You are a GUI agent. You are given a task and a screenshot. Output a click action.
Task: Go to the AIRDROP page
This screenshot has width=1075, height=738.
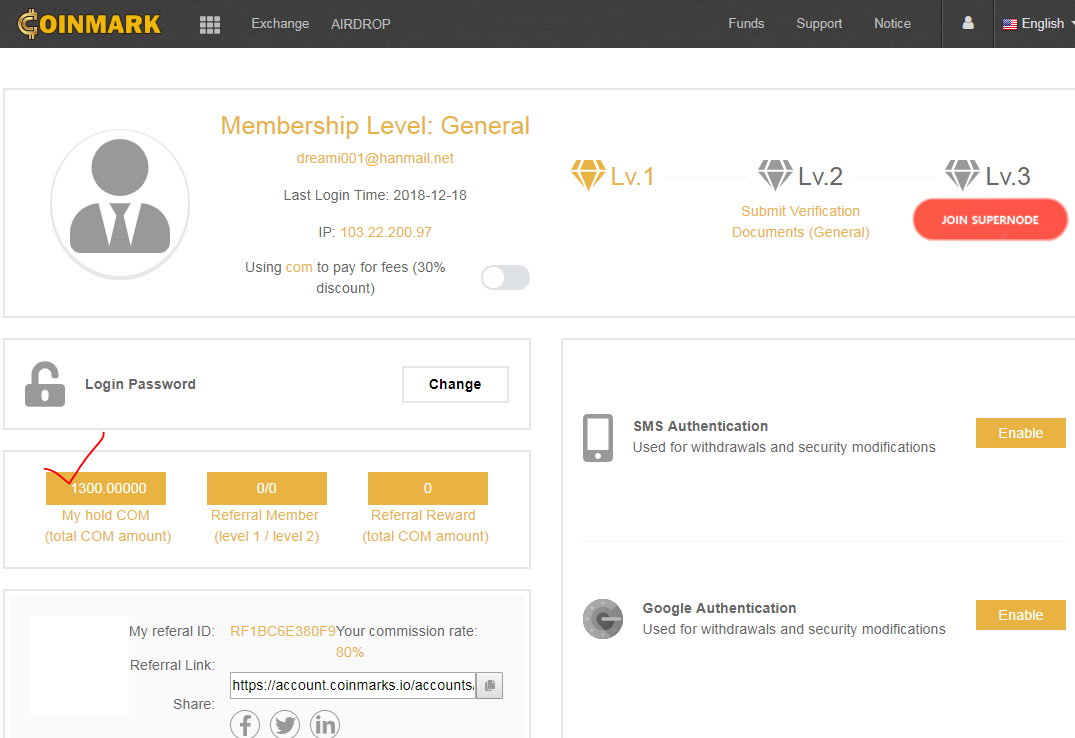(361, 24)
